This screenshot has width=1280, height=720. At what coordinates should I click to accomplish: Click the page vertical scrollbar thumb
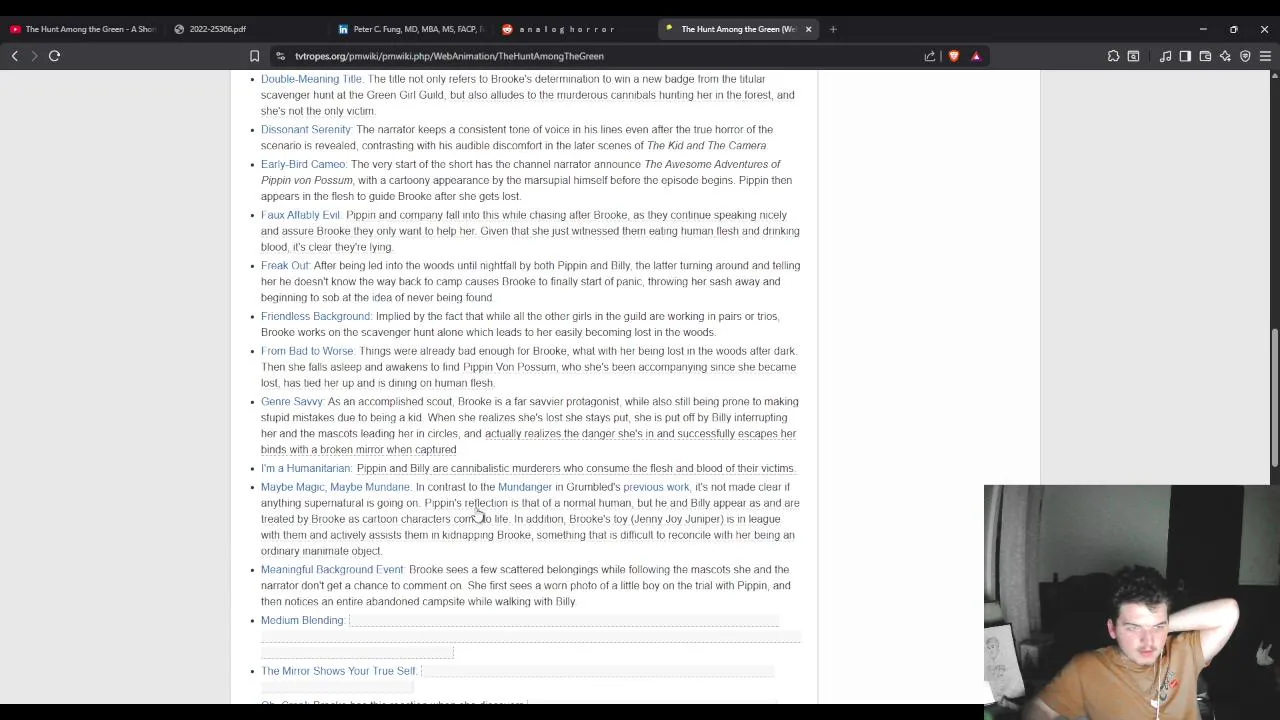pos(1274,397)
